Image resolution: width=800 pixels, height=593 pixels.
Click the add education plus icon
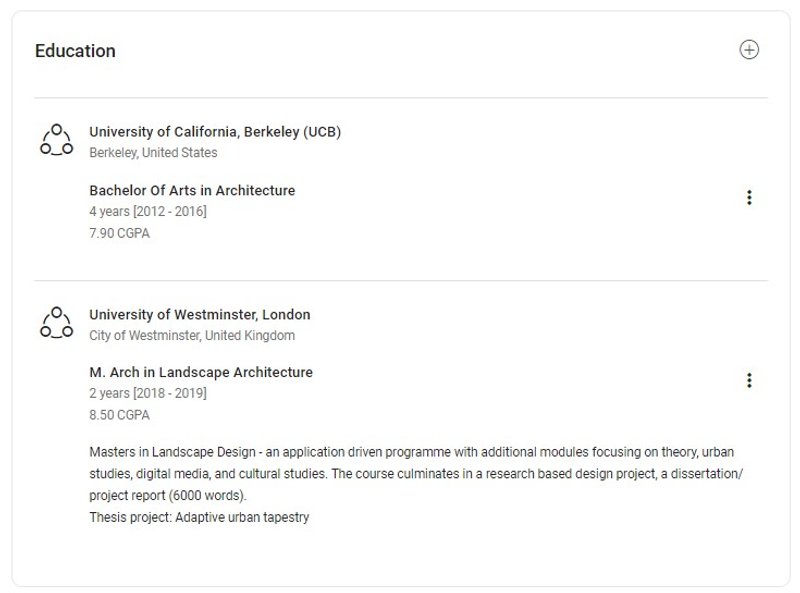(x=749, y=50)
